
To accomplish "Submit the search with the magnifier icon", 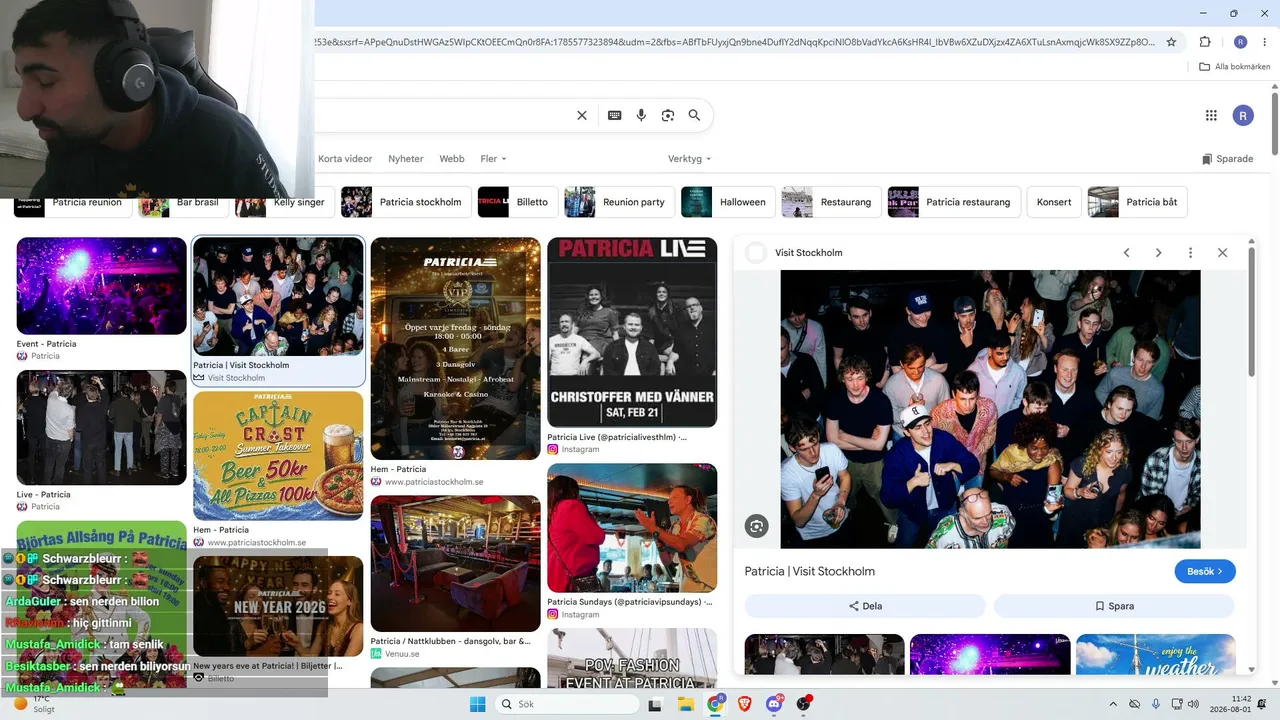I will coord(694,115).
